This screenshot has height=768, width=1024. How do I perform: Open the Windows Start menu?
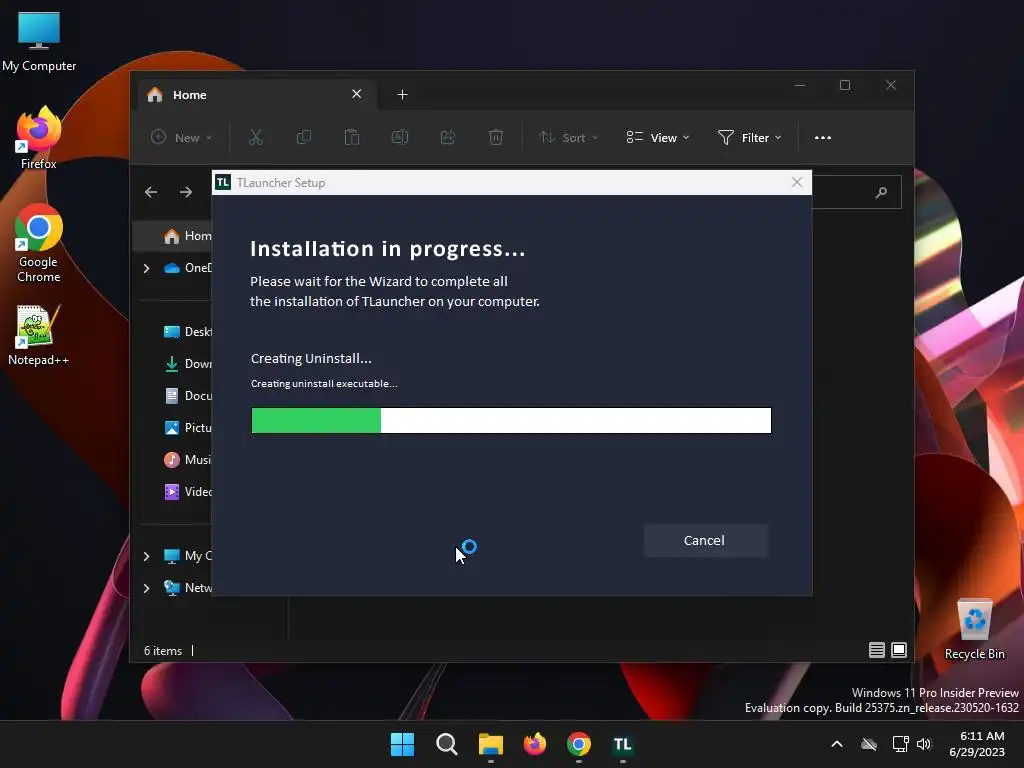[x=402, y=744]
